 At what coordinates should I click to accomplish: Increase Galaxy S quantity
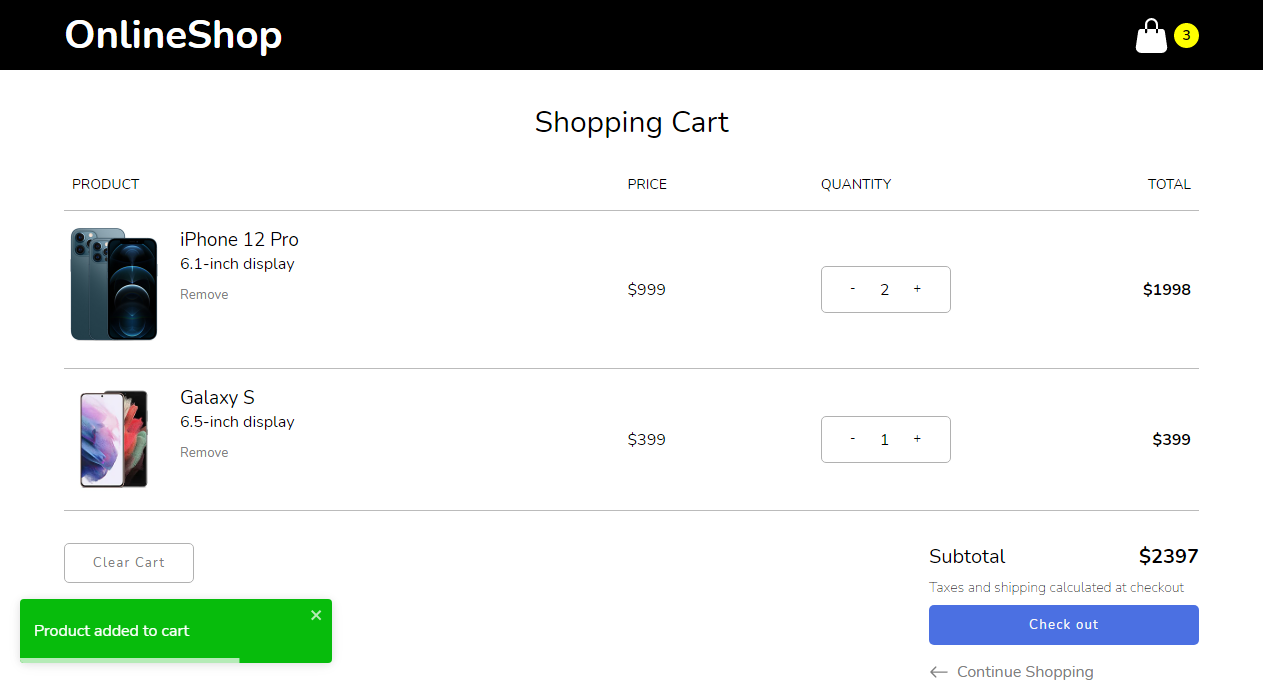pyautogui.click(x=917, y=439)
